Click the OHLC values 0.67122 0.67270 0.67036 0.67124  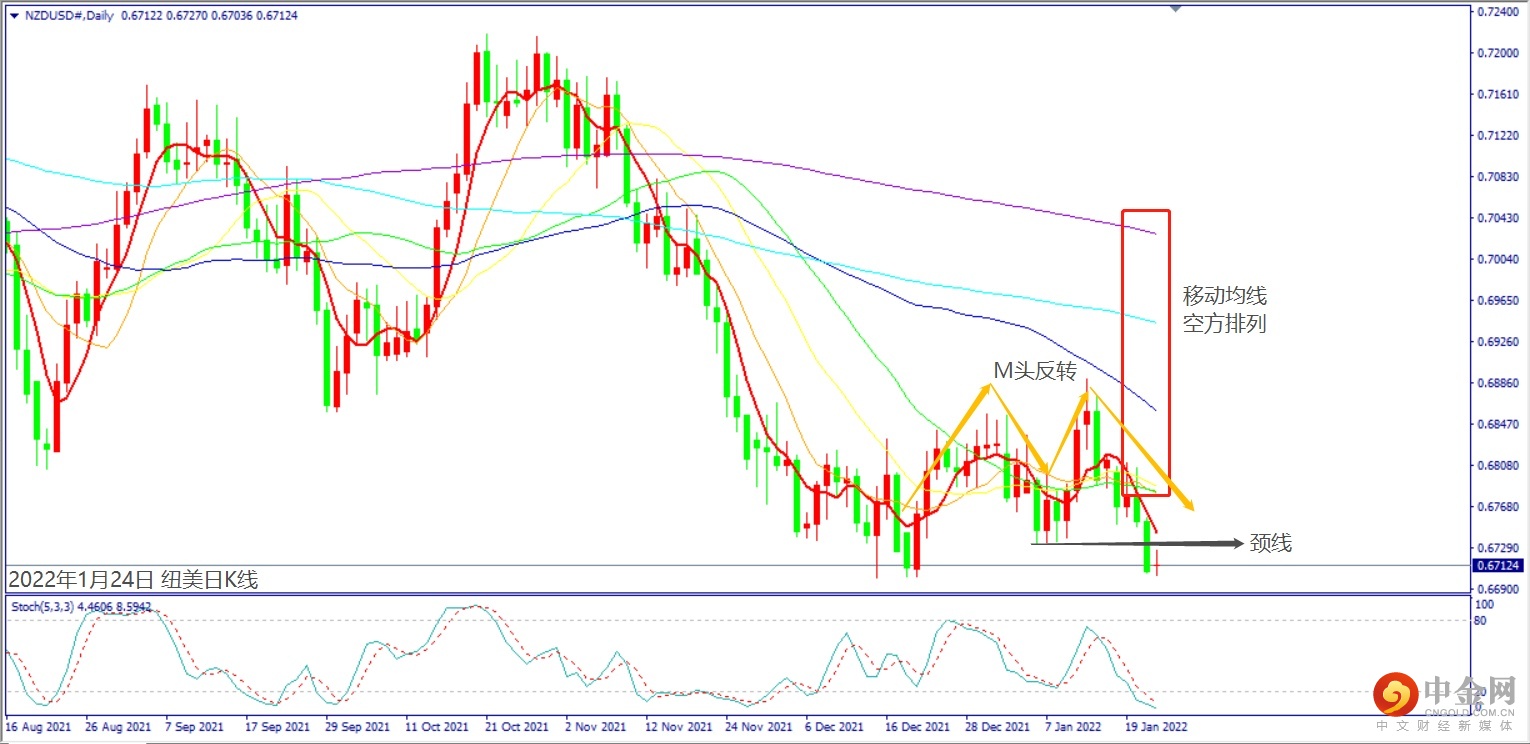(209, 16)
